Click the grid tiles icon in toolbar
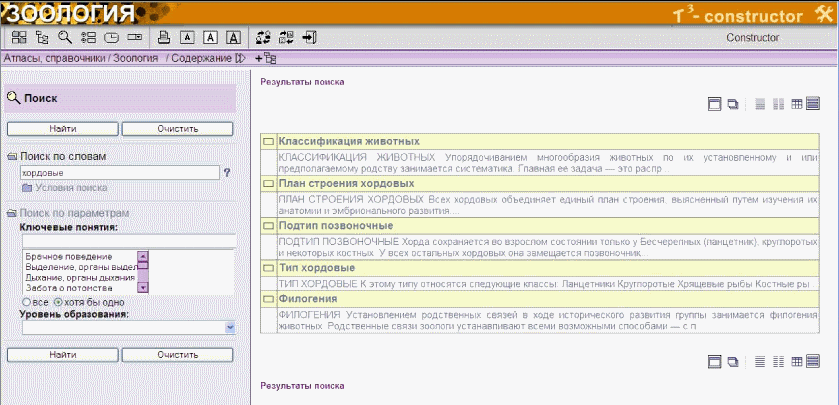 coord(19,38)
